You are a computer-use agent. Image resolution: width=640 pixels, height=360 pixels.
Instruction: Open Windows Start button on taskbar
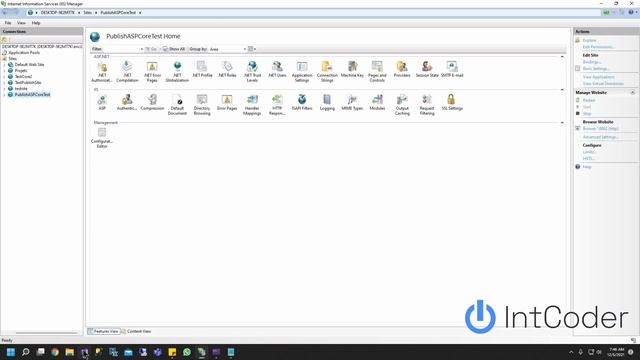point(11,352)
